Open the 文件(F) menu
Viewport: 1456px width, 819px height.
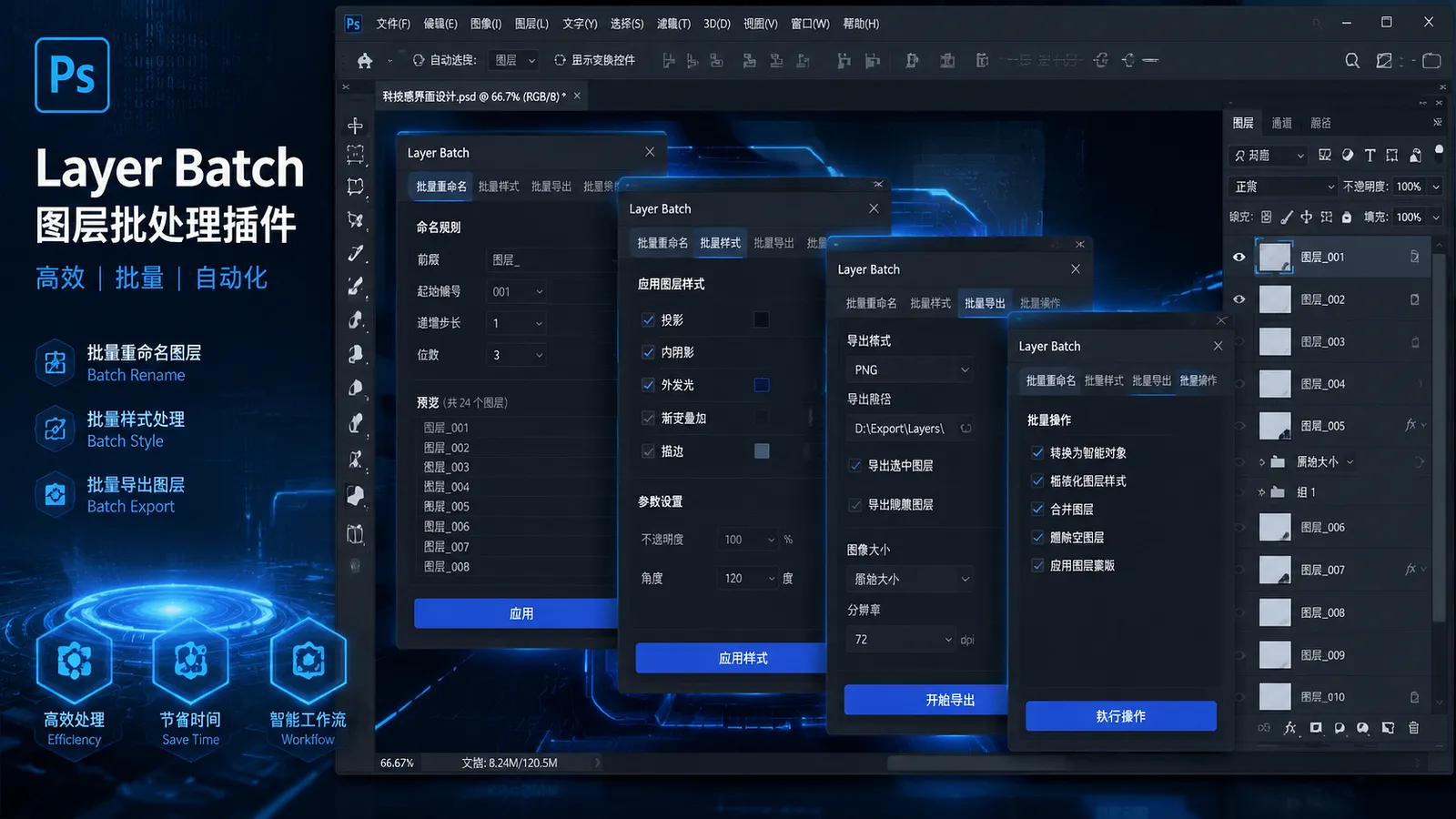point(393,24)
